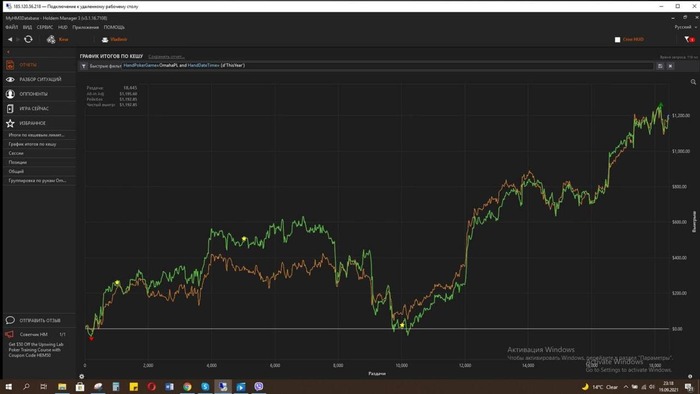Click the quick filter funnel icon
Viewport: 700px width, 394px height.
(83, 66)
